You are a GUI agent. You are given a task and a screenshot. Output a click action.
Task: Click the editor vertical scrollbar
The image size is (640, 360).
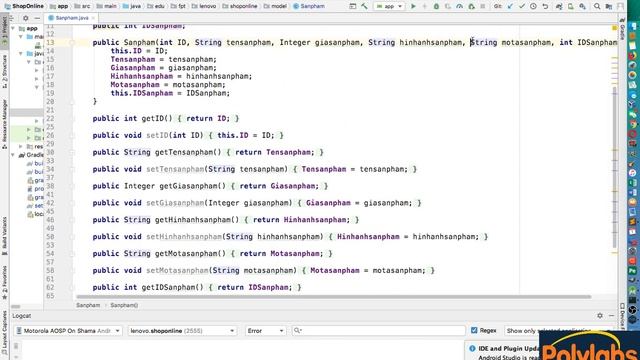click(x=615, y=167)
